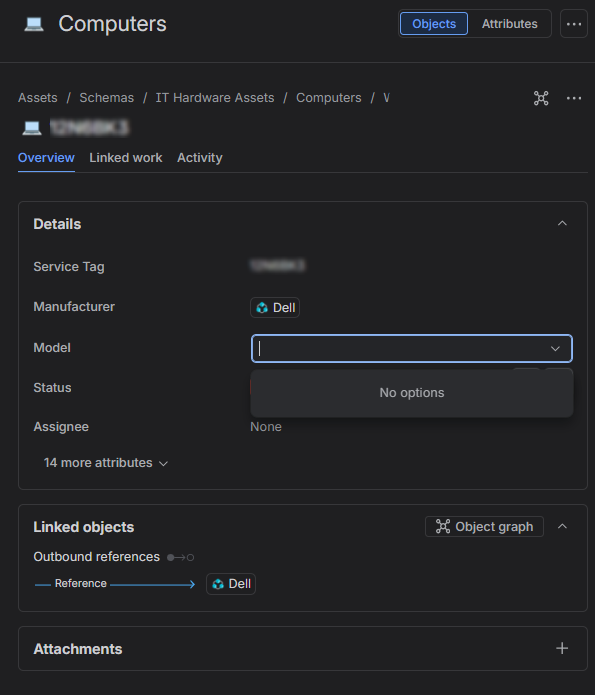Open the header more options ellipsis button

click(574, 24)
